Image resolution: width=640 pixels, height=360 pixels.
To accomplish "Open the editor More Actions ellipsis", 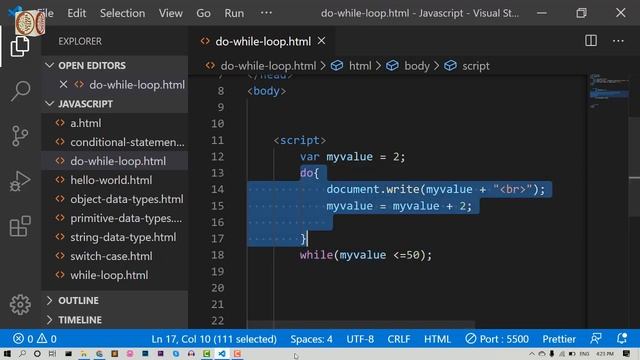I will [618, 41].
